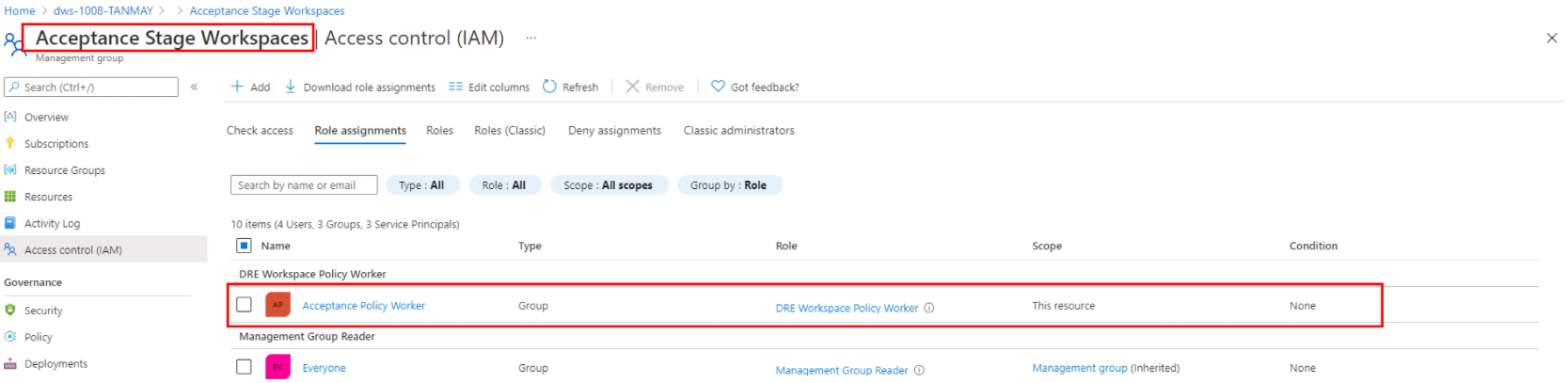Open the Management Group Reader role link
The image size is (1568, 383).
click(x=842, y=370)
